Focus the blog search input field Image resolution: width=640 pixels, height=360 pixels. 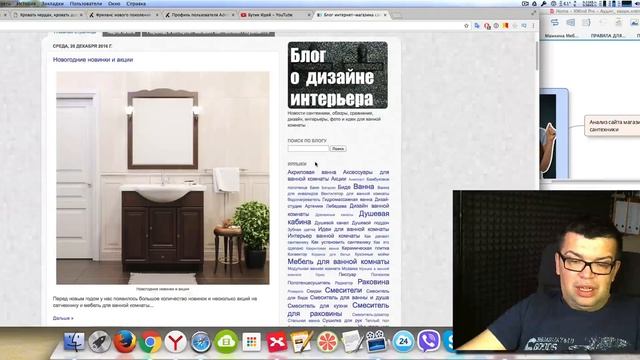308,149
